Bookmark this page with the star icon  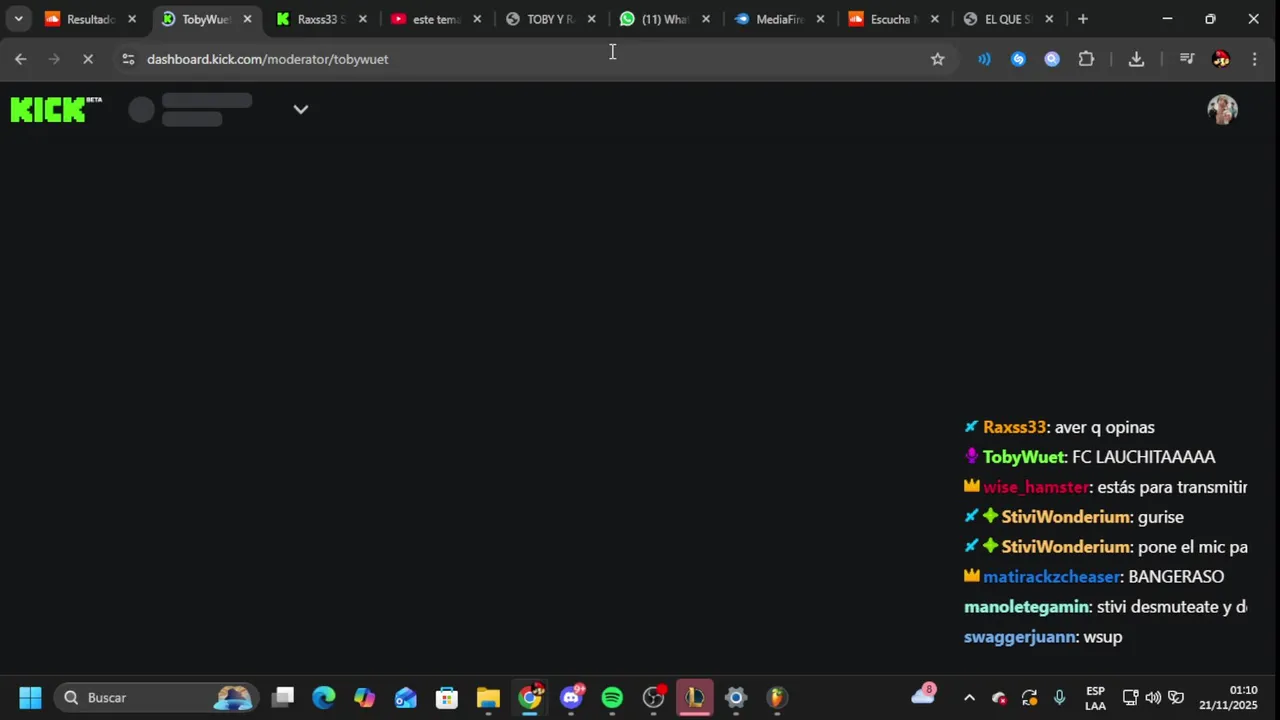937,59
